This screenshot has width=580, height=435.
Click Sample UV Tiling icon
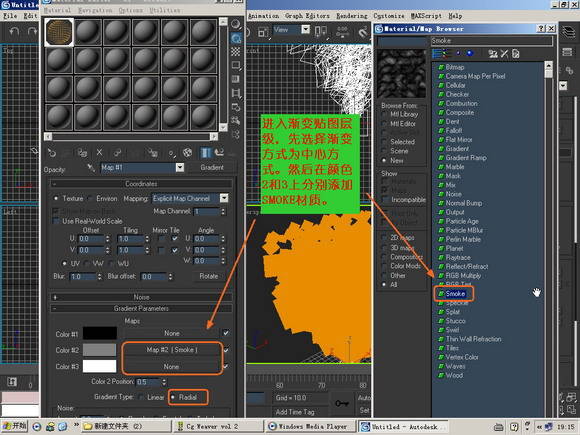(236, 65)
